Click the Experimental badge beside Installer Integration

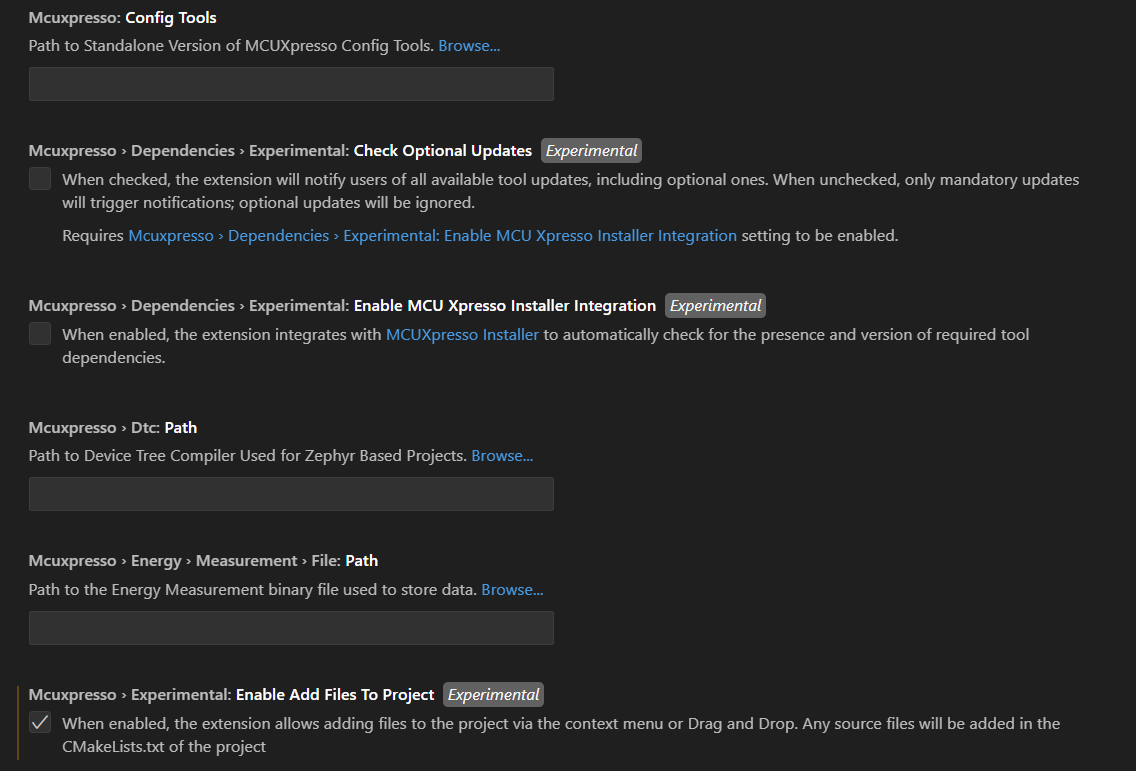[x=715, y=305]
